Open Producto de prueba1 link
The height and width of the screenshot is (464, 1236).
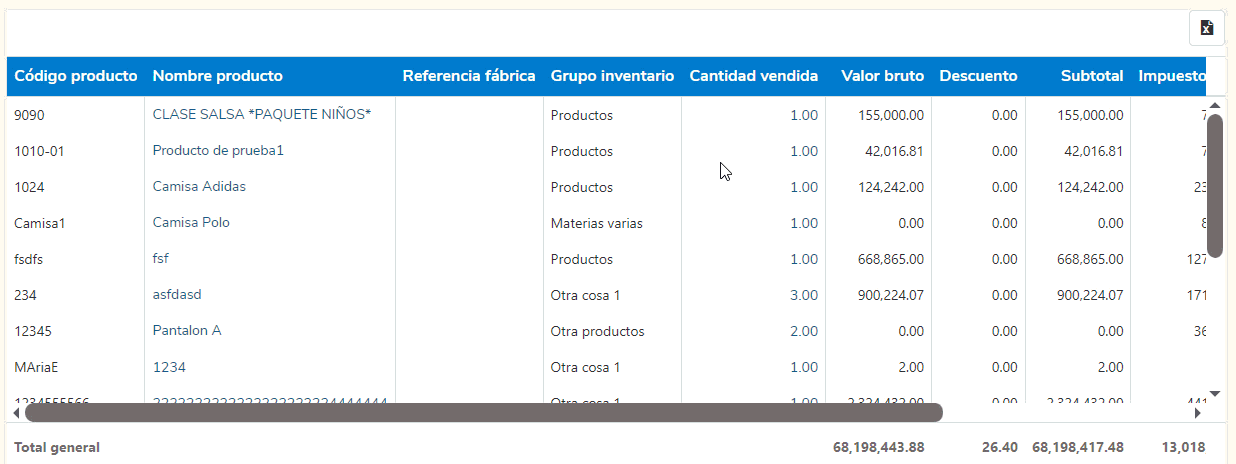coord(218,150)
